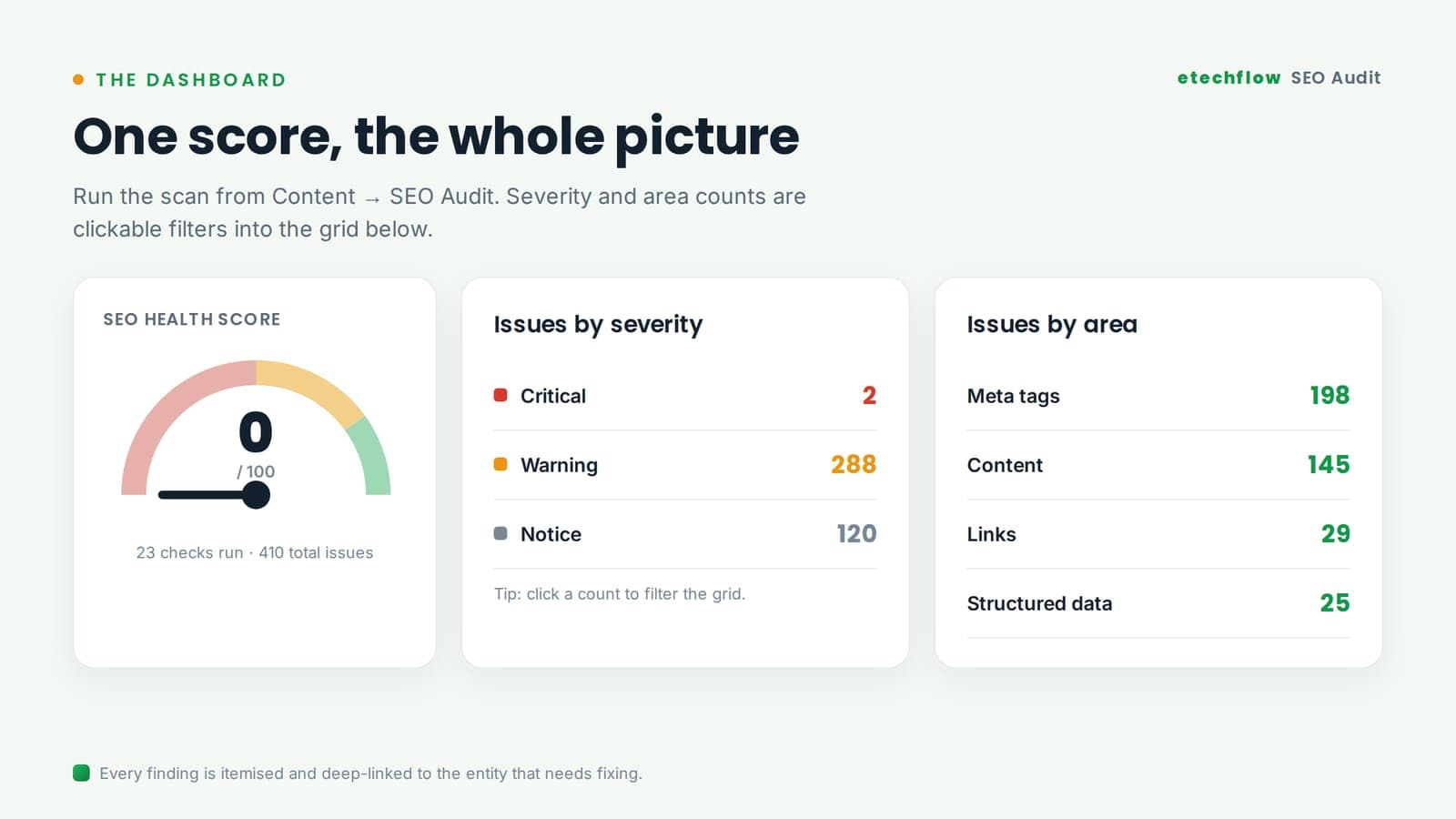This screenshot has height=819, width=1456.
Task: Click the gauge needle knob
Action: click(257, 495)
